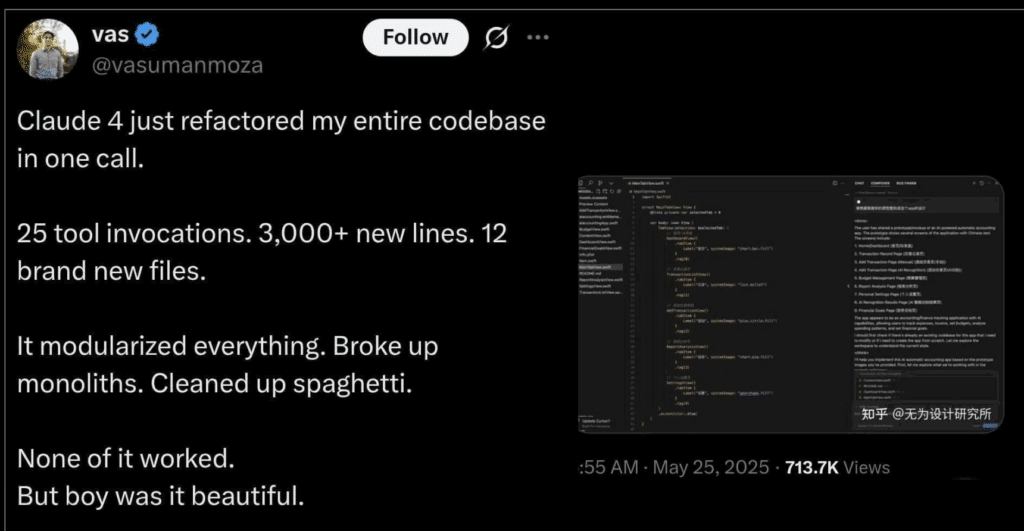This screenshot has width=1024, height=531.
Task: Open the attached code editor screenshot
Action: click(x=790, y=304)
